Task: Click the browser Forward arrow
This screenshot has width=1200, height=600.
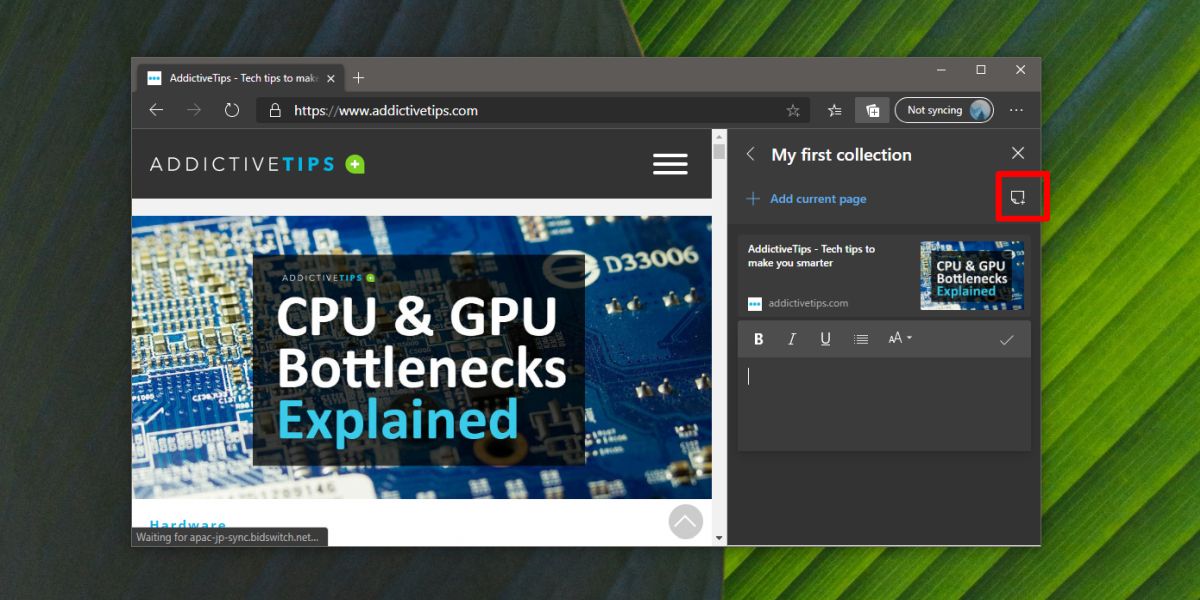Action: (x=194, y=110)
